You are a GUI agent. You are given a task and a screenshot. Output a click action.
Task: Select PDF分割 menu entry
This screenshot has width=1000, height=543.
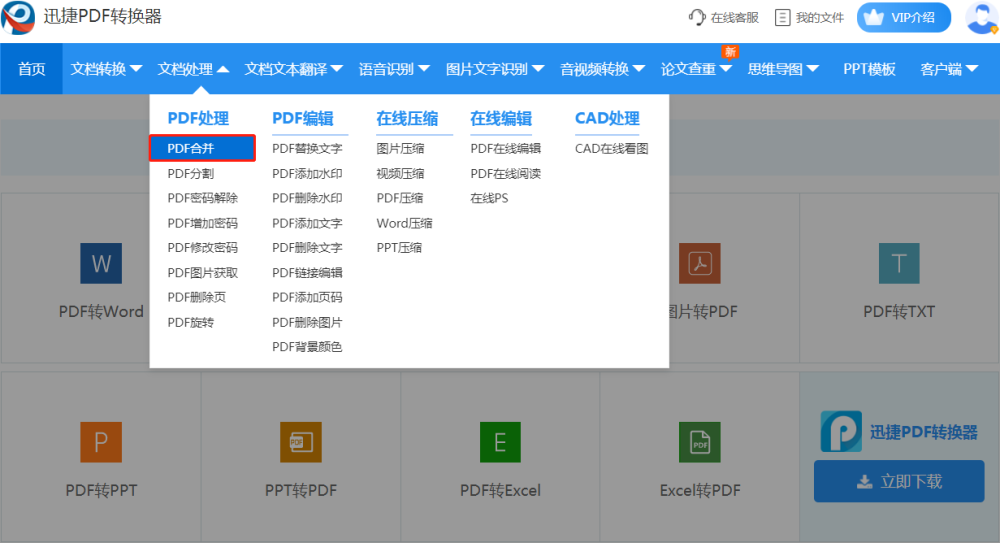191,174
